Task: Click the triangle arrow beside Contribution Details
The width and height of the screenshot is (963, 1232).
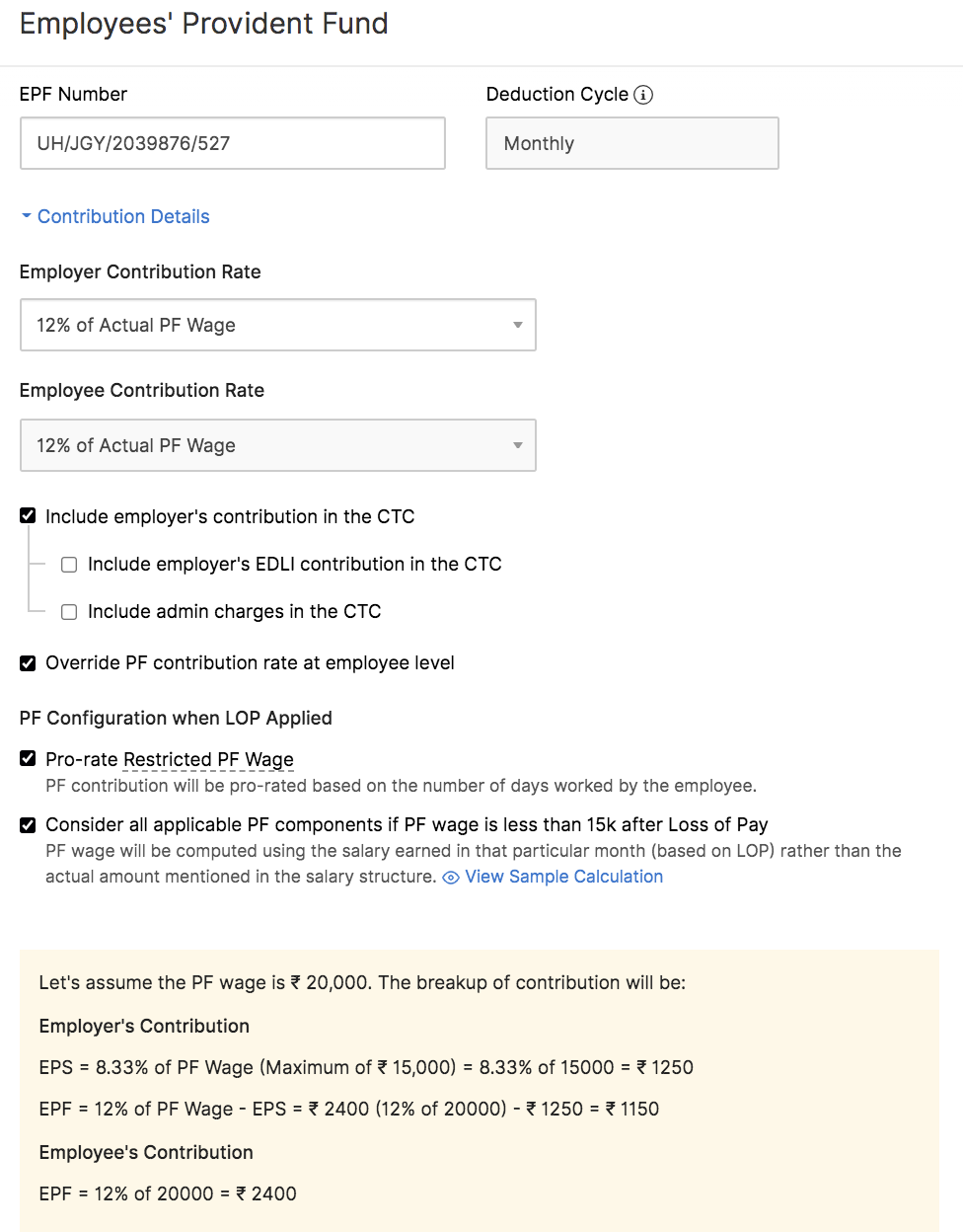Action: 27,216
